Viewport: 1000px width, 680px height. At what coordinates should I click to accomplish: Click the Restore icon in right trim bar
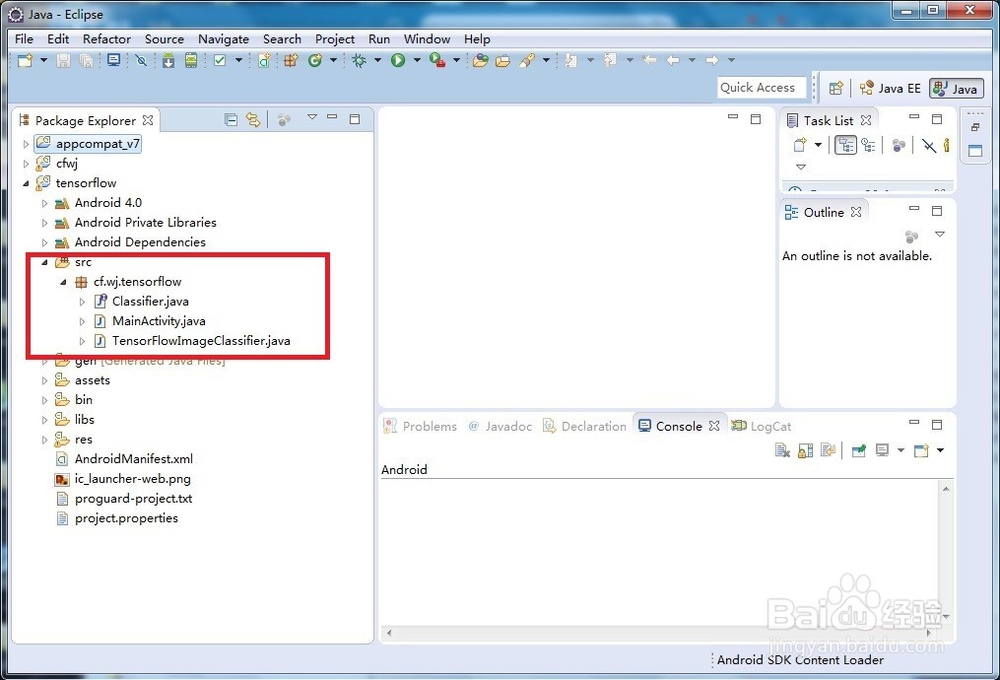pos(975,127)
